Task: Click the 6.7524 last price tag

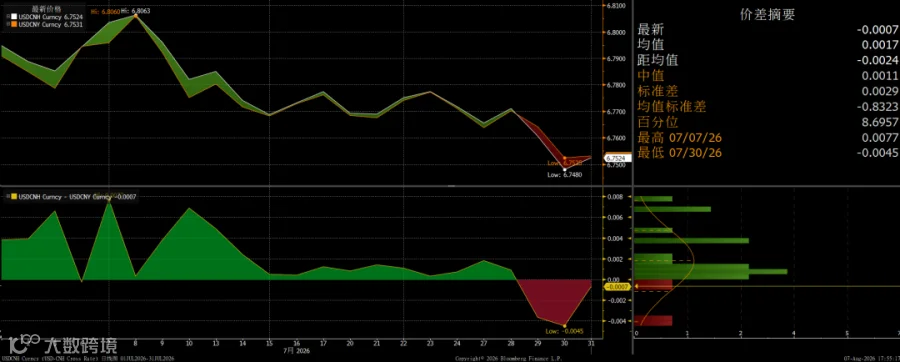Action: [618, 158]
